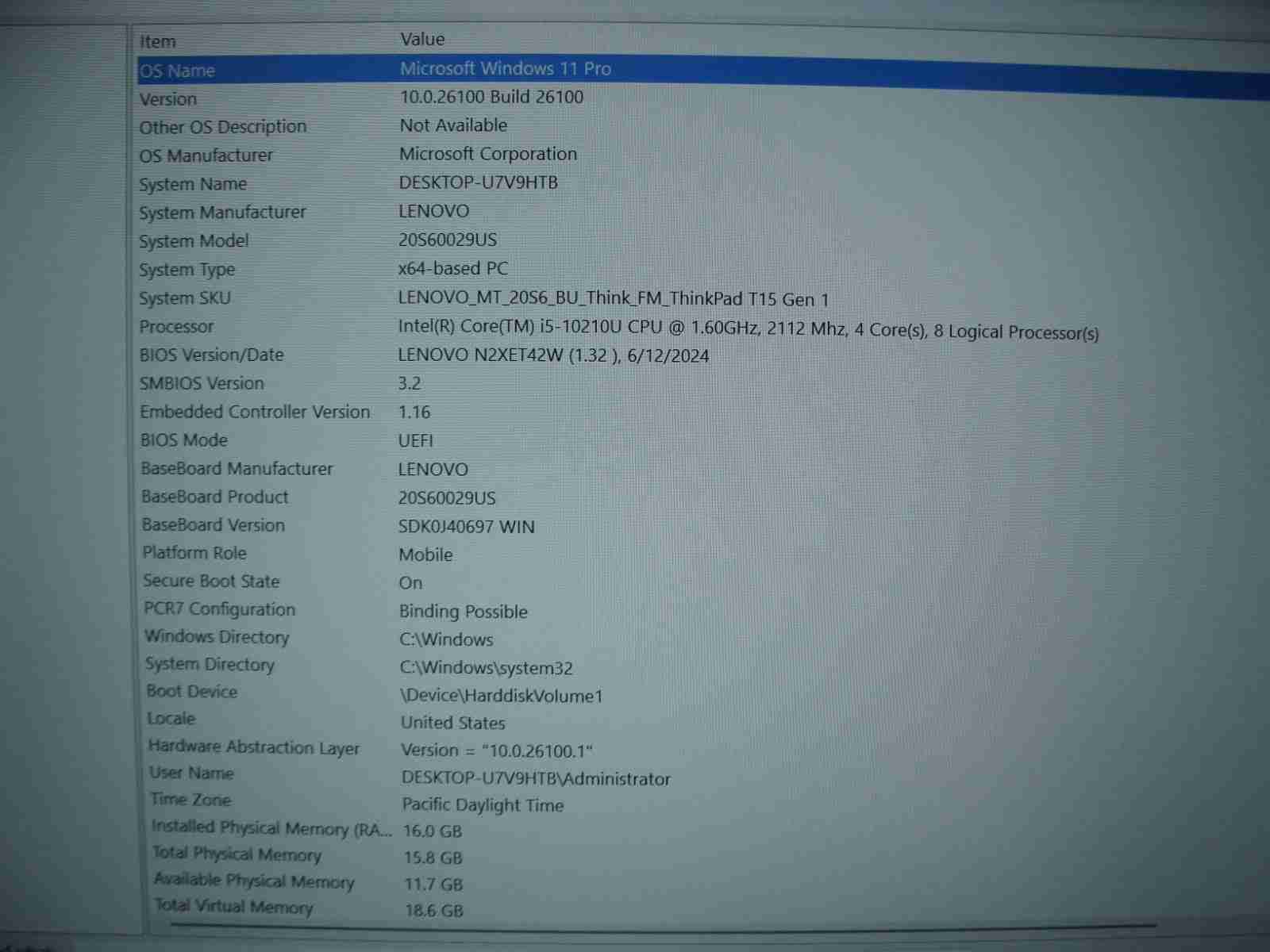Click the Time Zone row
Viewport: 1270px width, 952px height.
point(190,800)
